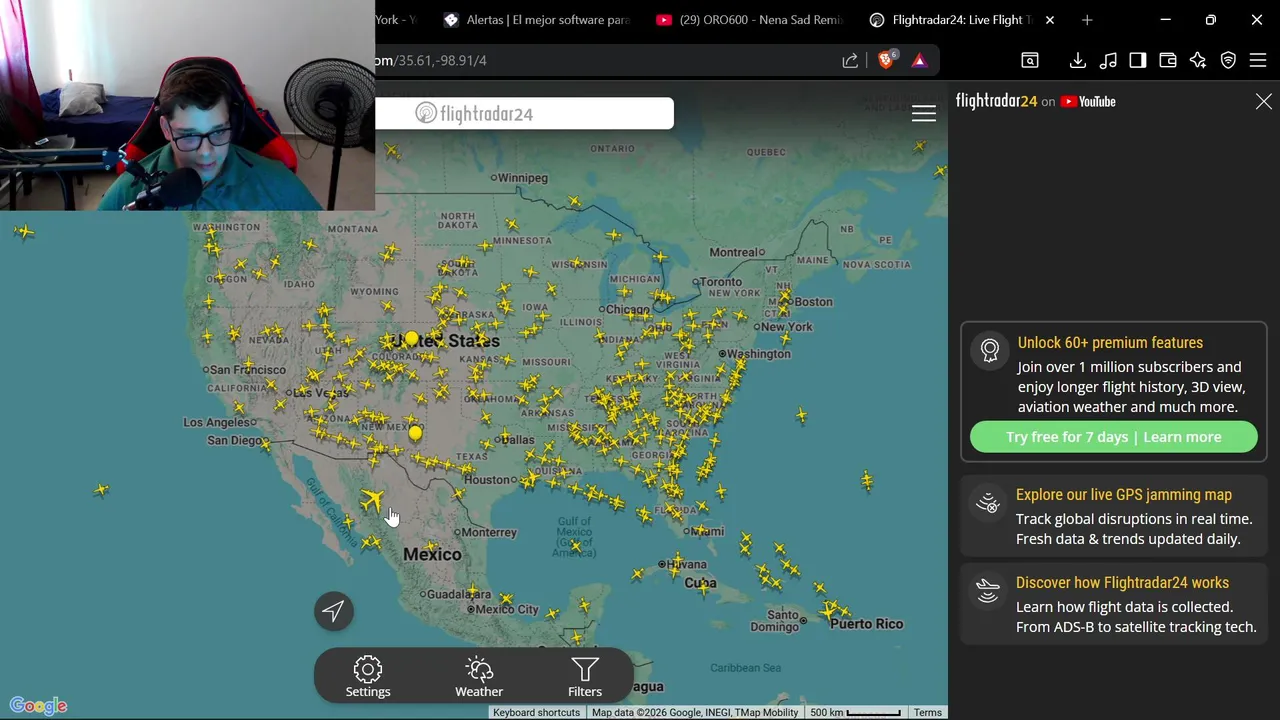Open Discover how Flightradar24 works link

coord(1122,583)
